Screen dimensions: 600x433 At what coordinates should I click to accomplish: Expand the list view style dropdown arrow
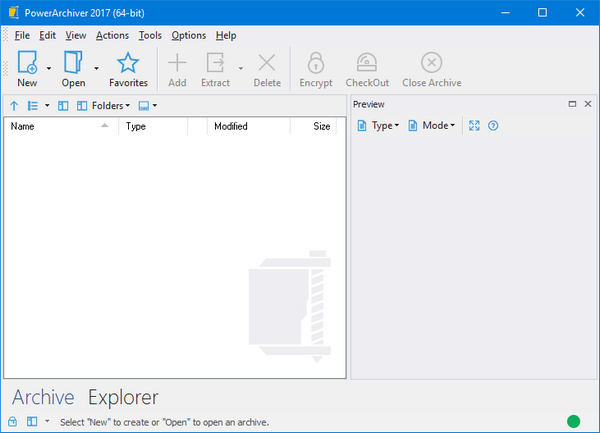coord(47,105)
